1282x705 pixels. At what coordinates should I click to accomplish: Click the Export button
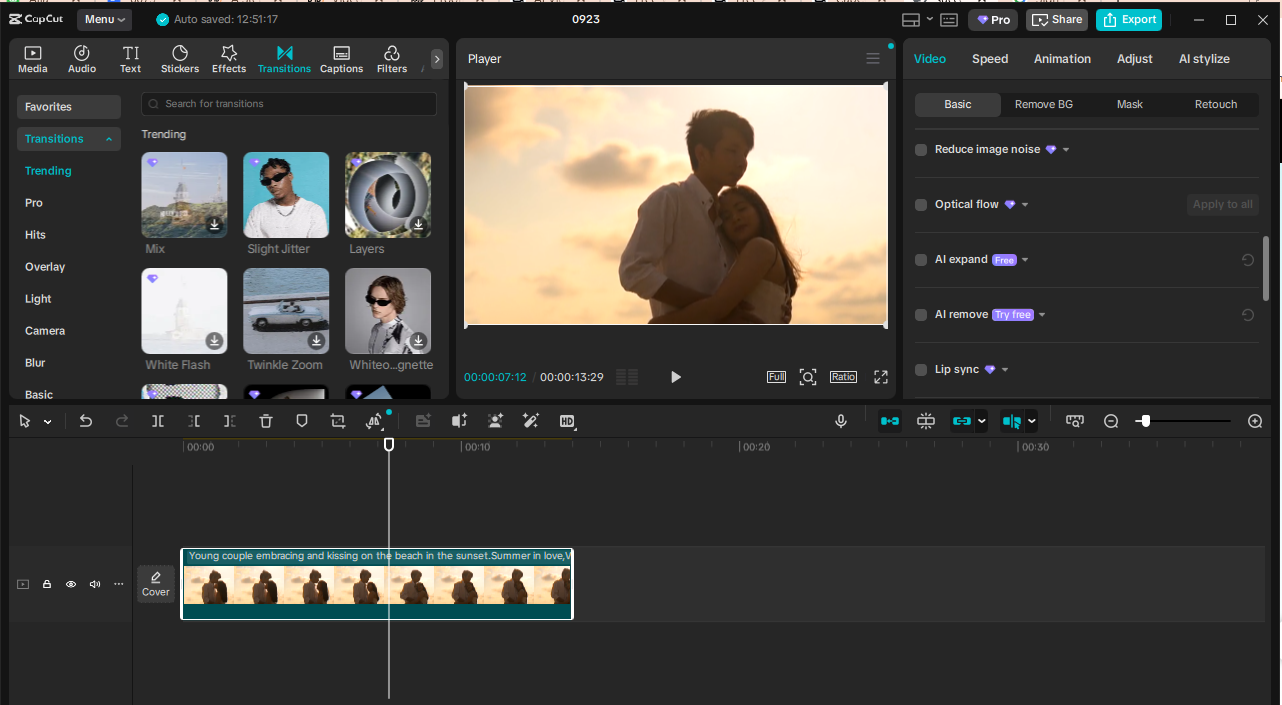[1128, 19]
